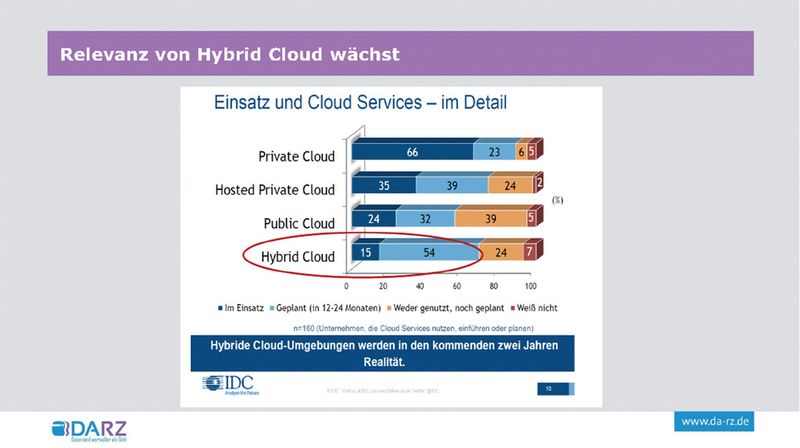Click the 'Relevanz von Hybrid Cloud wächst' title
The height and width of the screenshot is (448, 800).
click(230, 54)
